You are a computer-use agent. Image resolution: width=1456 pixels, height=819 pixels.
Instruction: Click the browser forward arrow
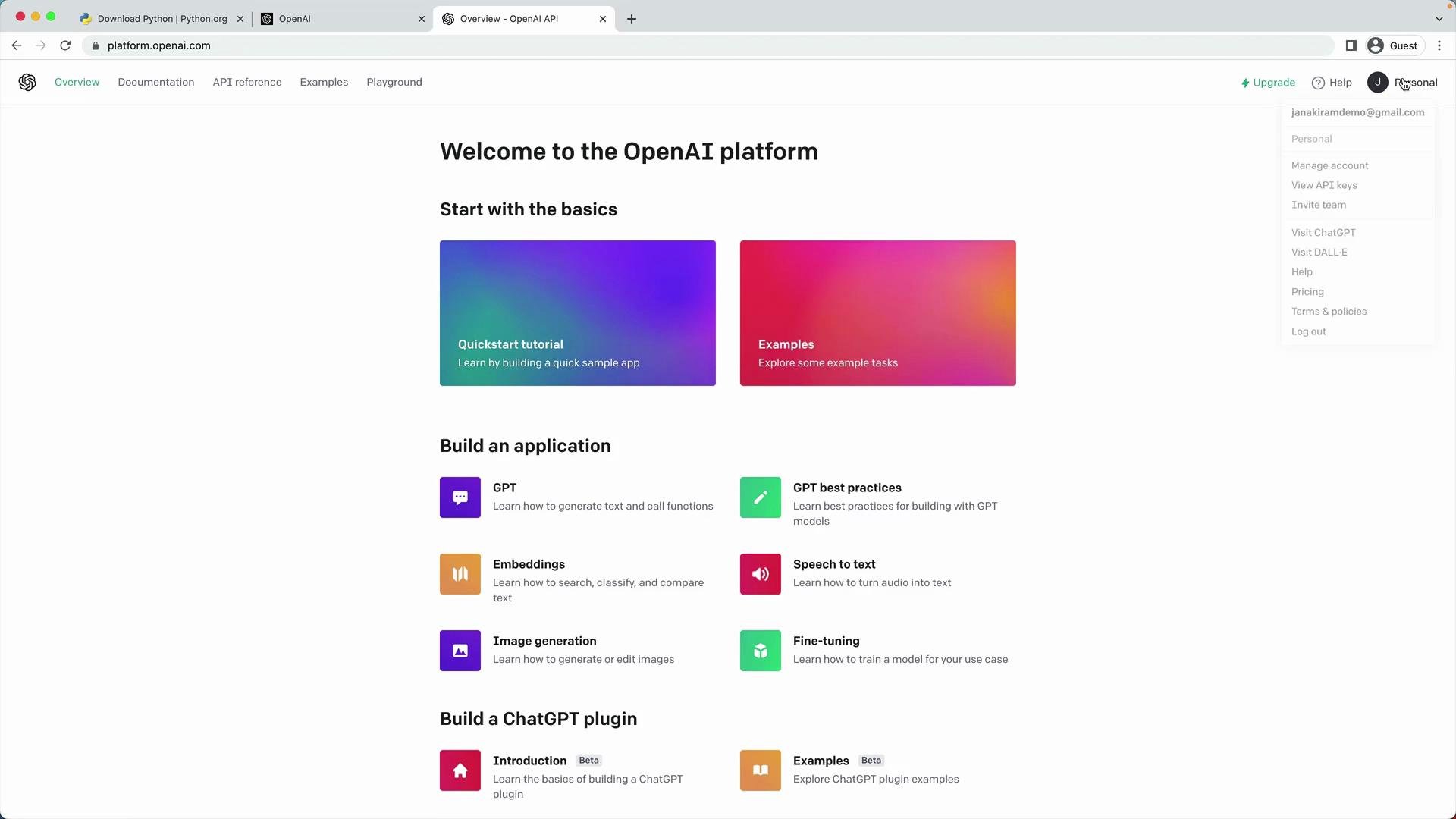pos(41,45)
